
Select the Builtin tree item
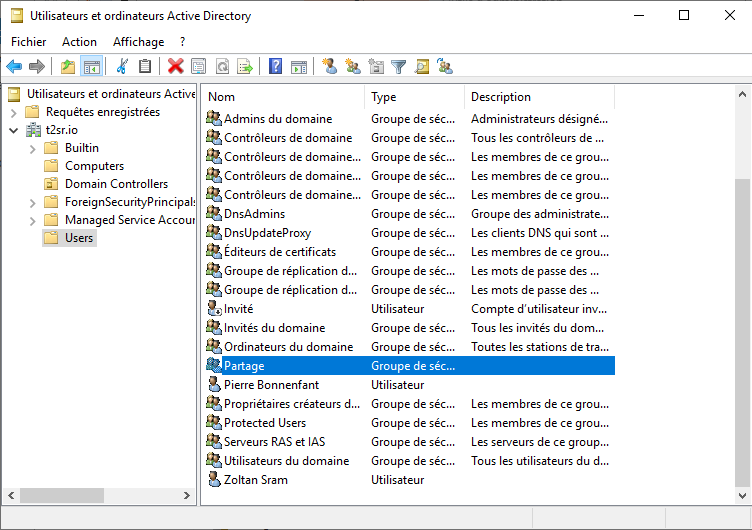82,148
